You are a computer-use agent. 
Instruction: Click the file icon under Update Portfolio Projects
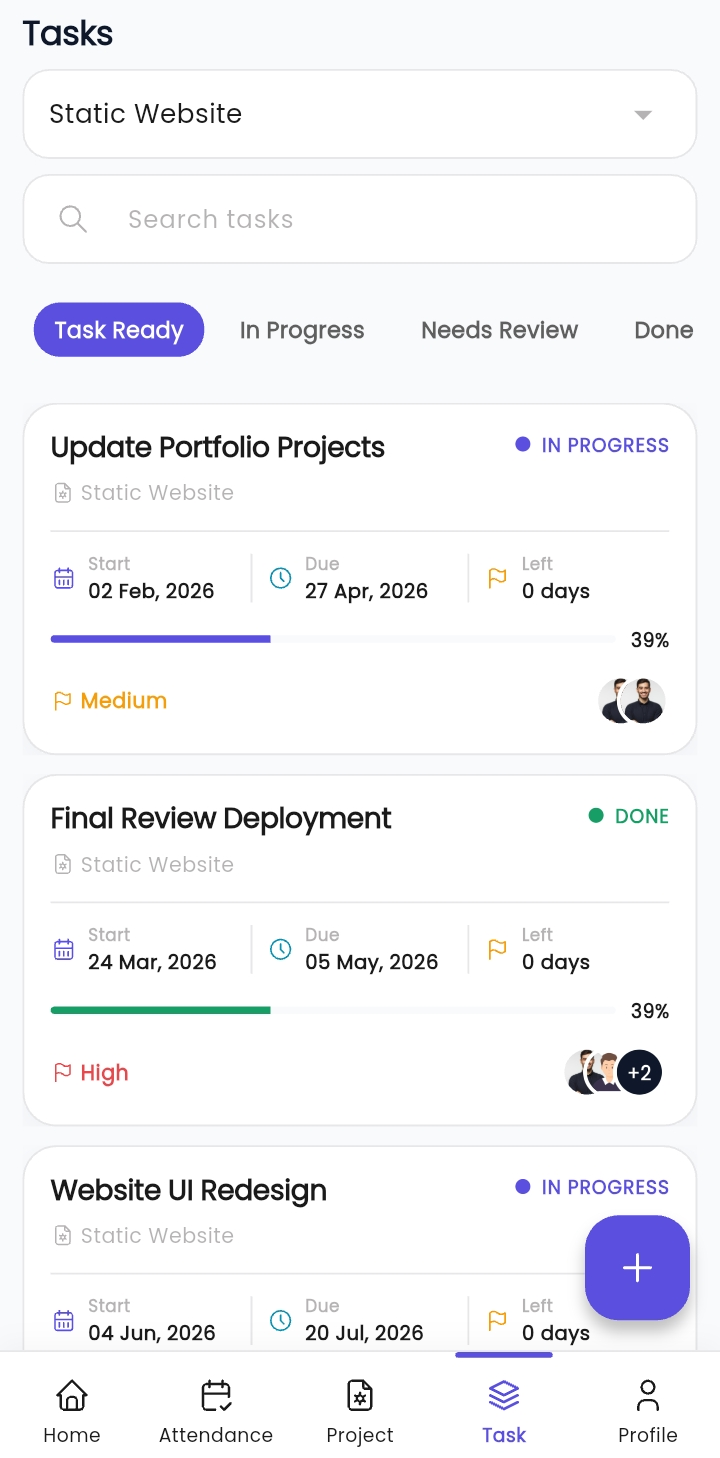click(62, 493)
